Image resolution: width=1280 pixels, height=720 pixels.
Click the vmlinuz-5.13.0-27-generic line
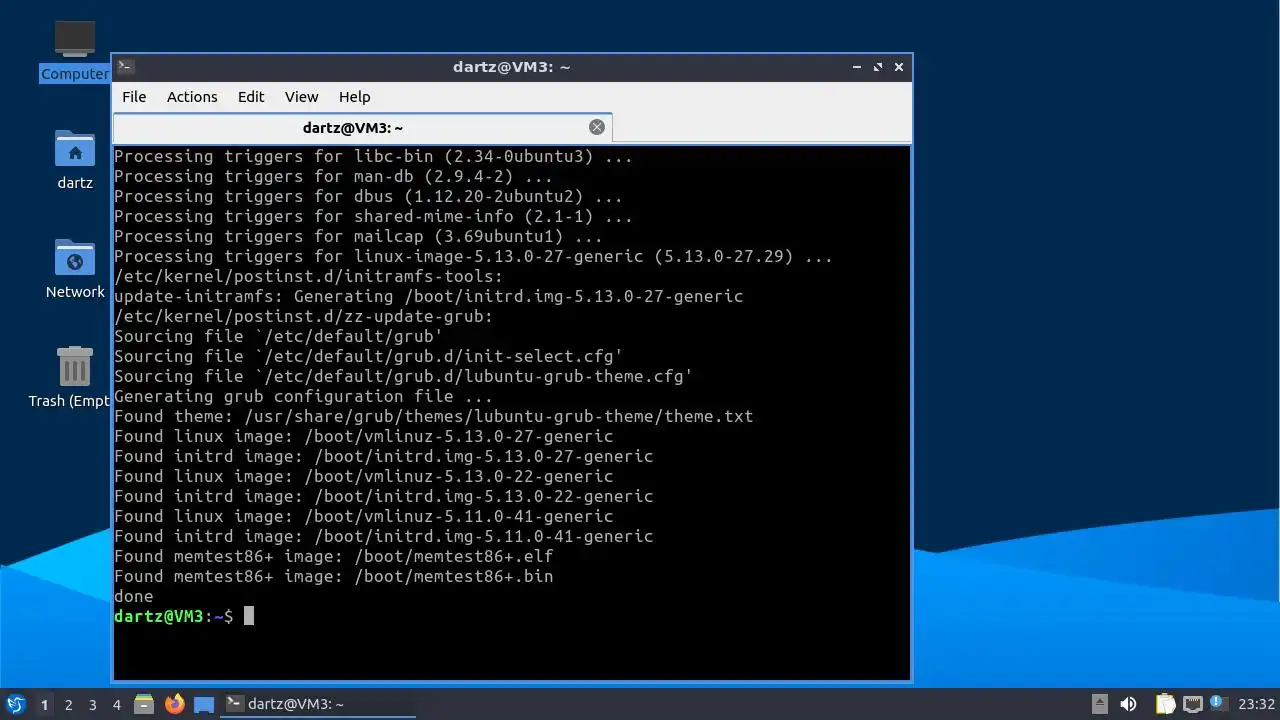click(363, 436)
